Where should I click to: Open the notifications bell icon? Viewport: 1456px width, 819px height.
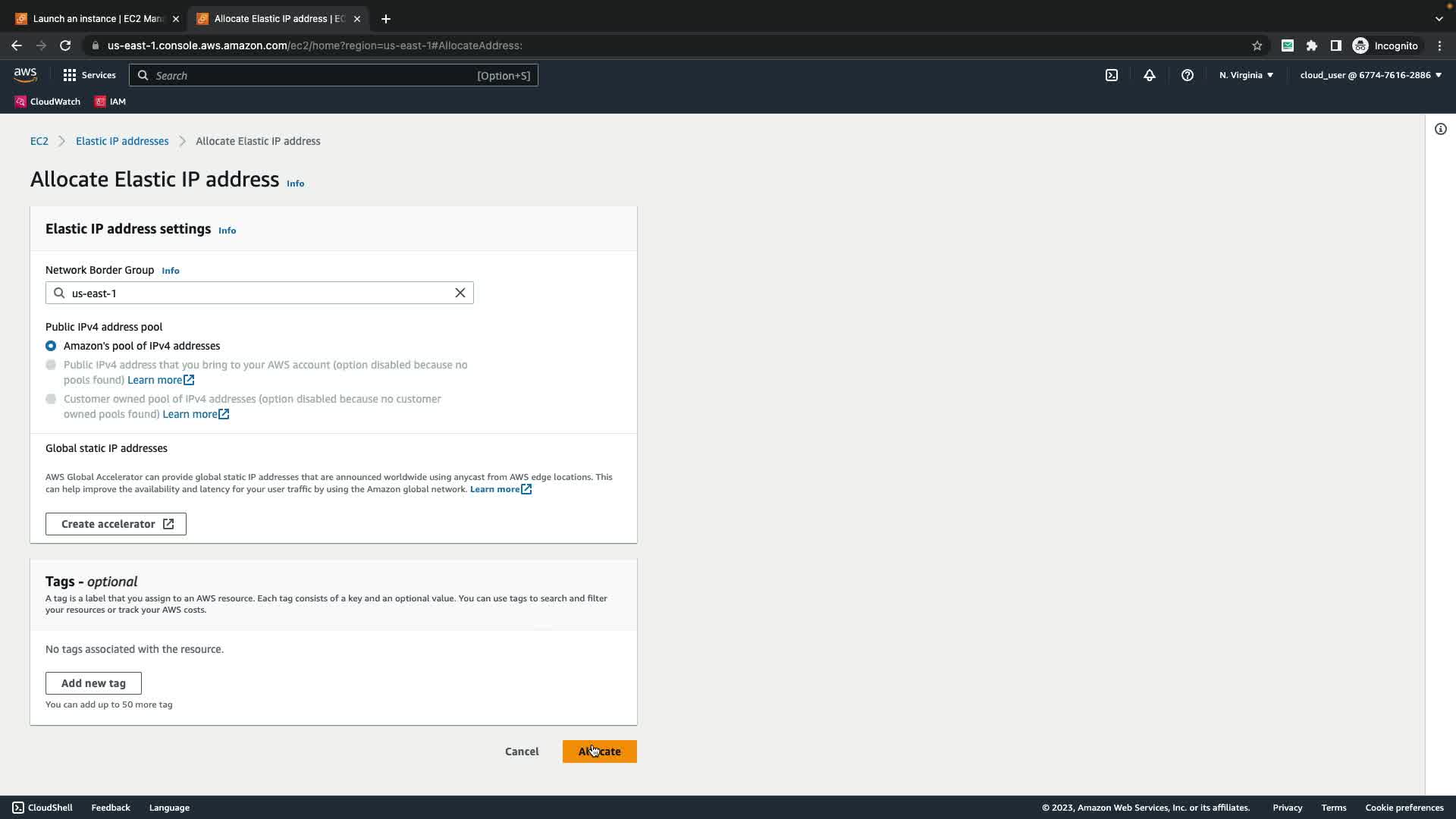point(1150,75)
